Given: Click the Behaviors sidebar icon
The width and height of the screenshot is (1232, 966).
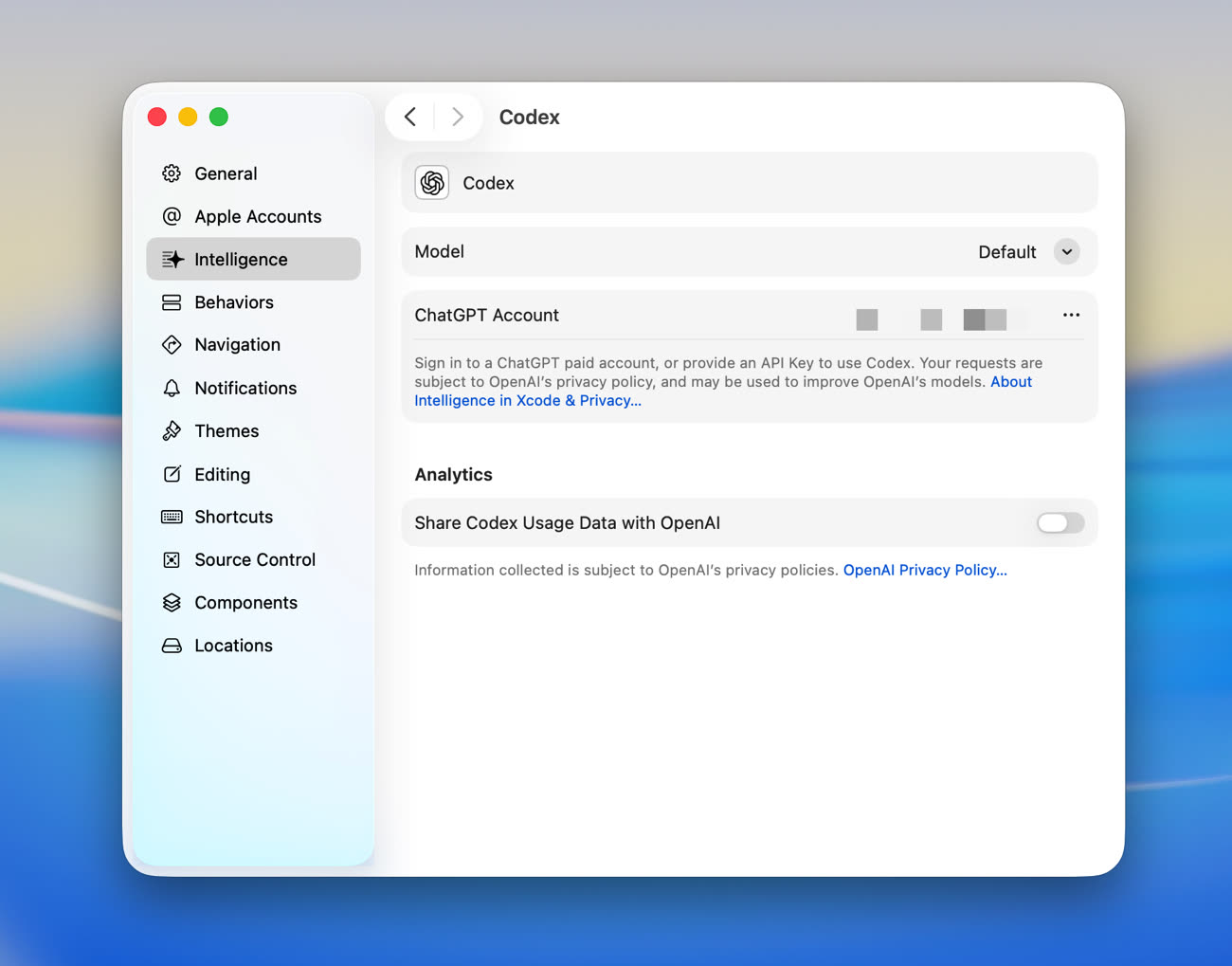Looking at the screenshot, I should 172,302.
